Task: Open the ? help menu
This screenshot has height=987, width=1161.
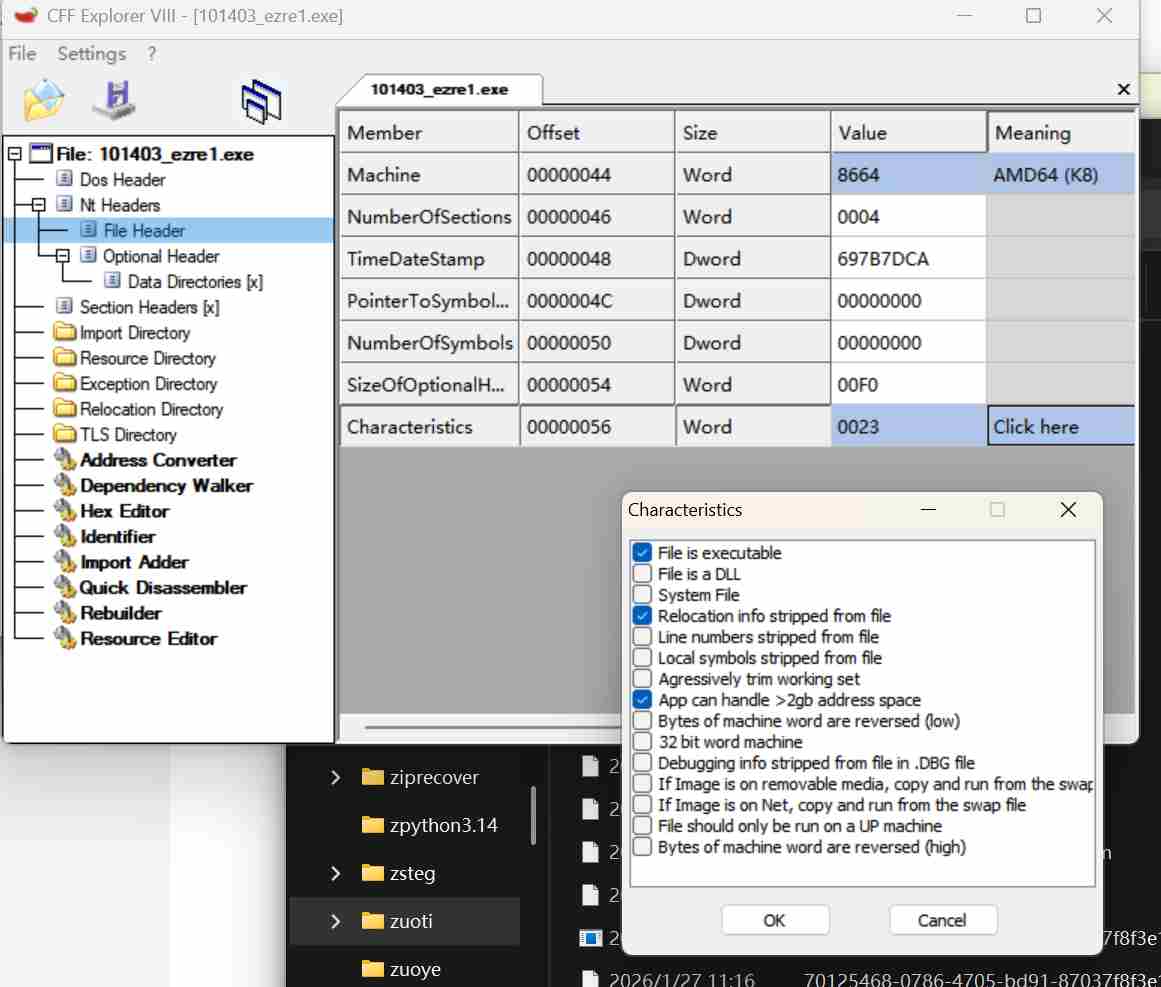Action: tap(152, 53)
